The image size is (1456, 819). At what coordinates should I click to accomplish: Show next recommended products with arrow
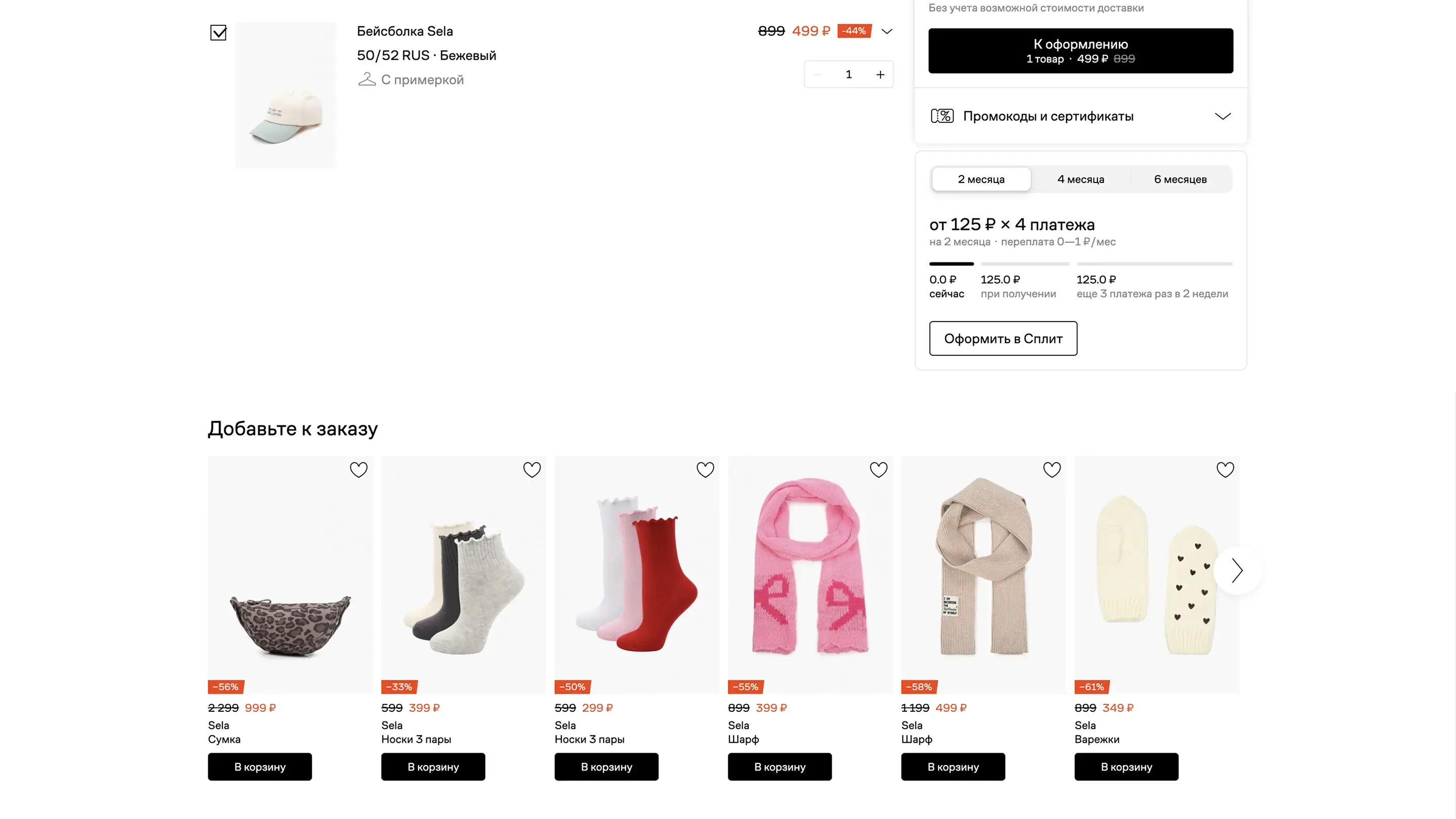(x=1237, y=570)
